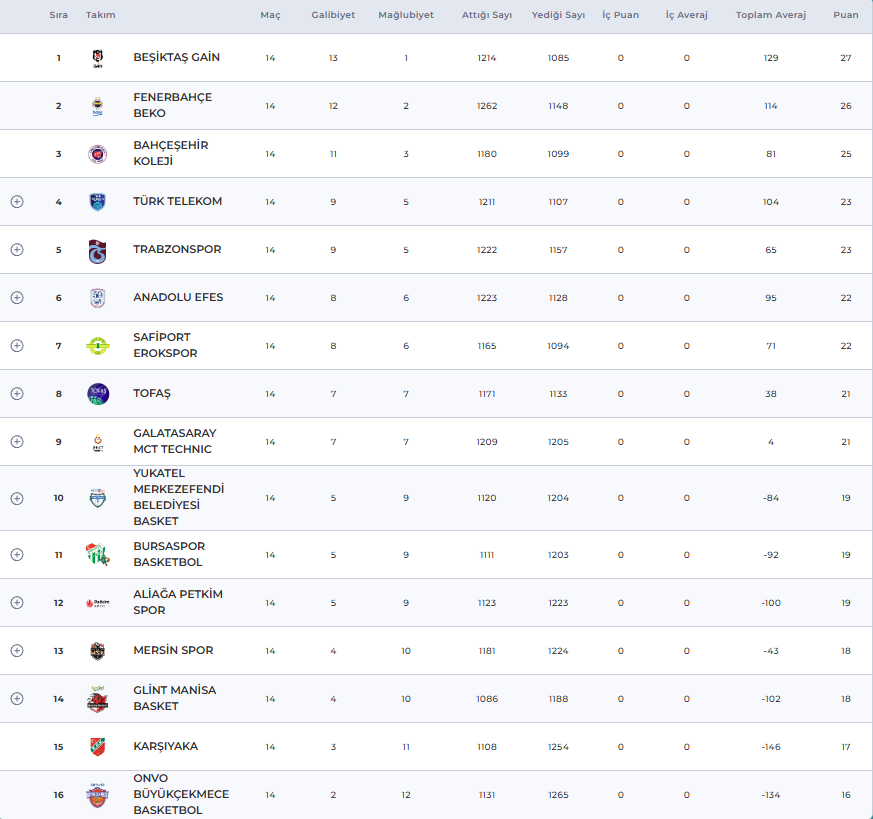Click the Sıra column header
Screen dimensions: 873x819
pos(58,16)
